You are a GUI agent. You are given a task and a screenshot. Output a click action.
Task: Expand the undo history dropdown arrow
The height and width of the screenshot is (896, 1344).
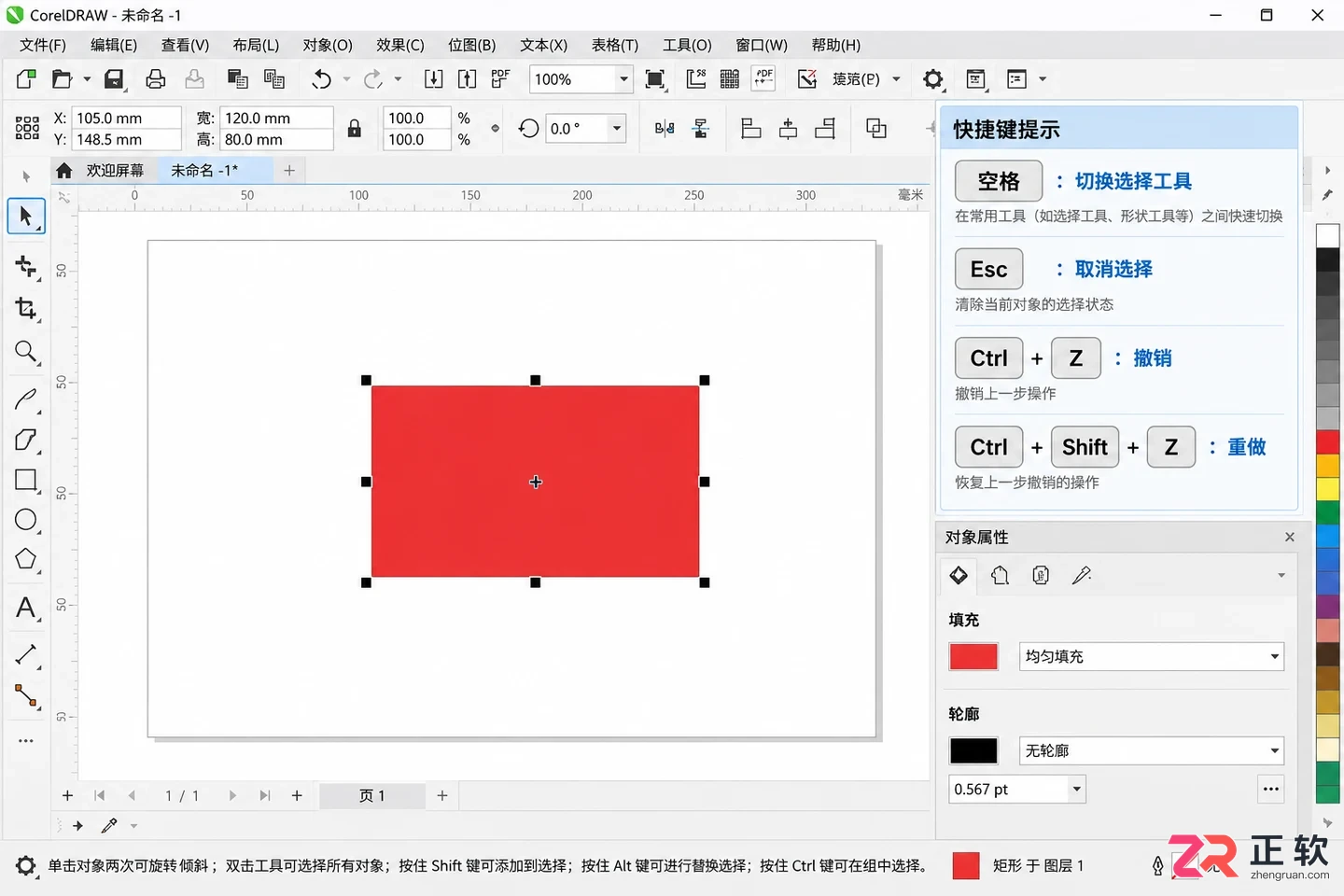point(346,79)
